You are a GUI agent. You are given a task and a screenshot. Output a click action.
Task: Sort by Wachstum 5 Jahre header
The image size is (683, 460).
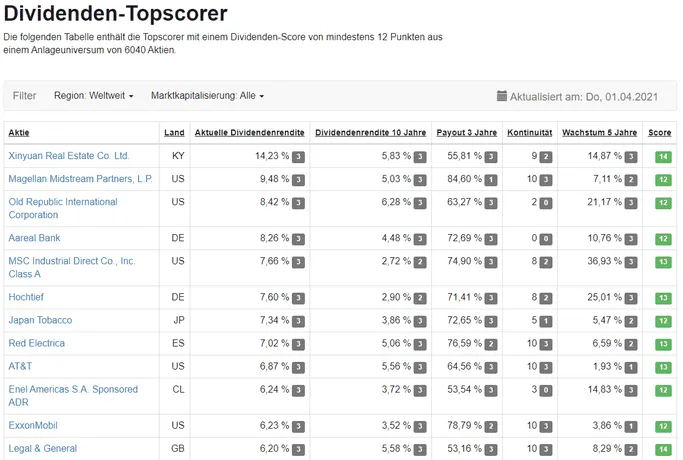point(599,132)
